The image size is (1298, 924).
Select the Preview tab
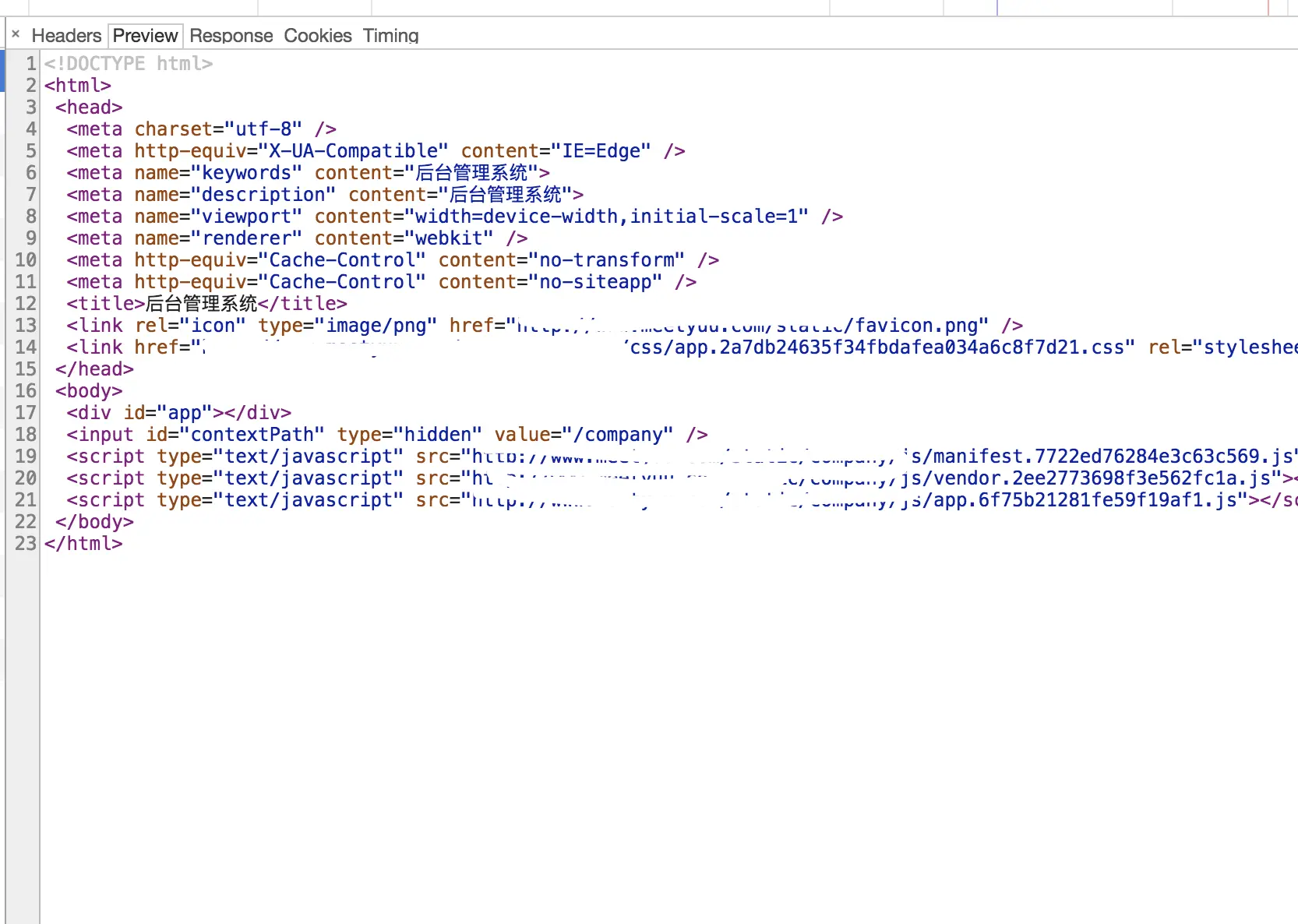146,36
